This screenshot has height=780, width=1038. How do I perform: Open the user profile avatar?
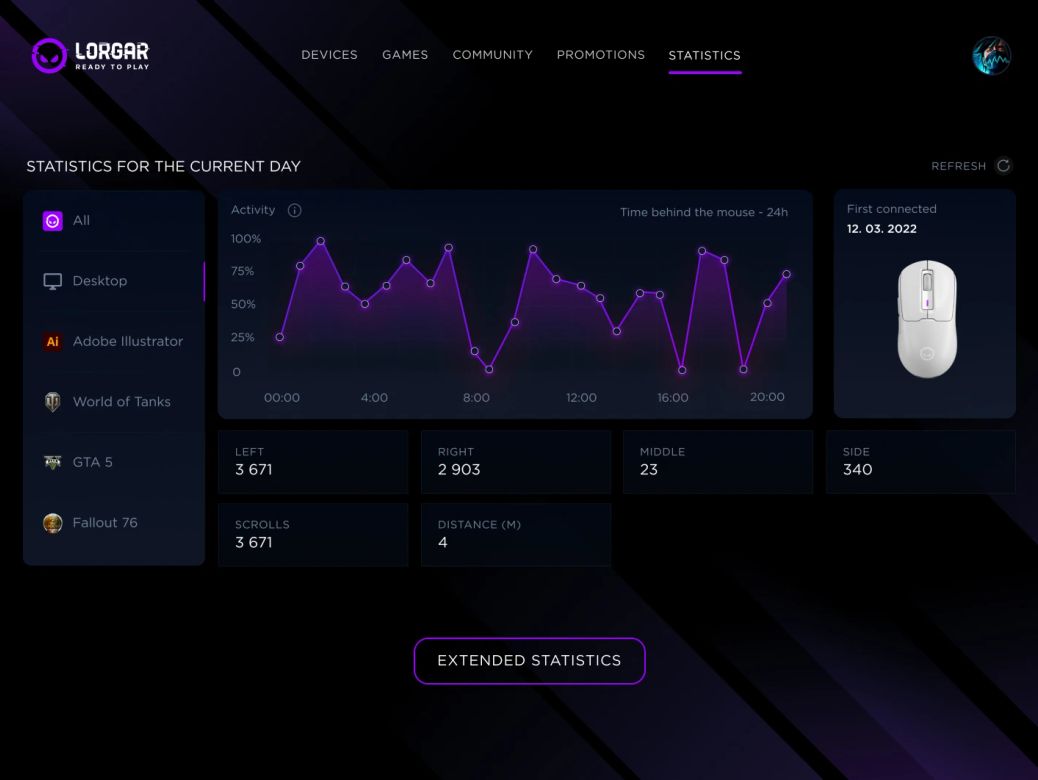991,56
